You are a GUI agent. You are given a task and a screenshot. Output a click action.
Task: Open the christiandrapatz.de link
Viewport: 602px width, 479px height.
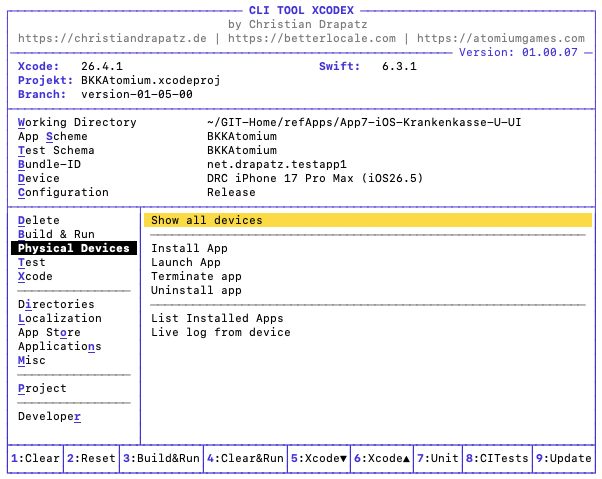point(112,38)
